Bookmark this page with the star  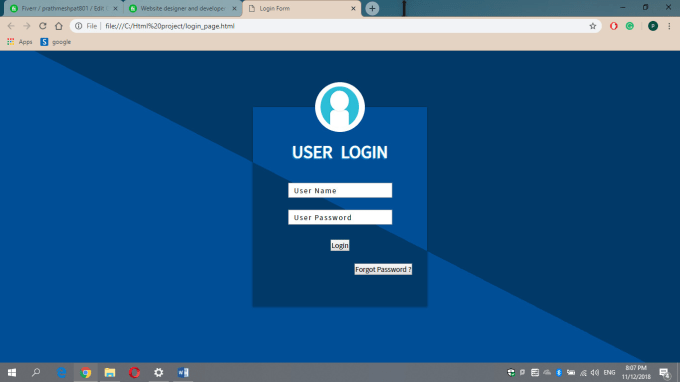coord(593,26)
